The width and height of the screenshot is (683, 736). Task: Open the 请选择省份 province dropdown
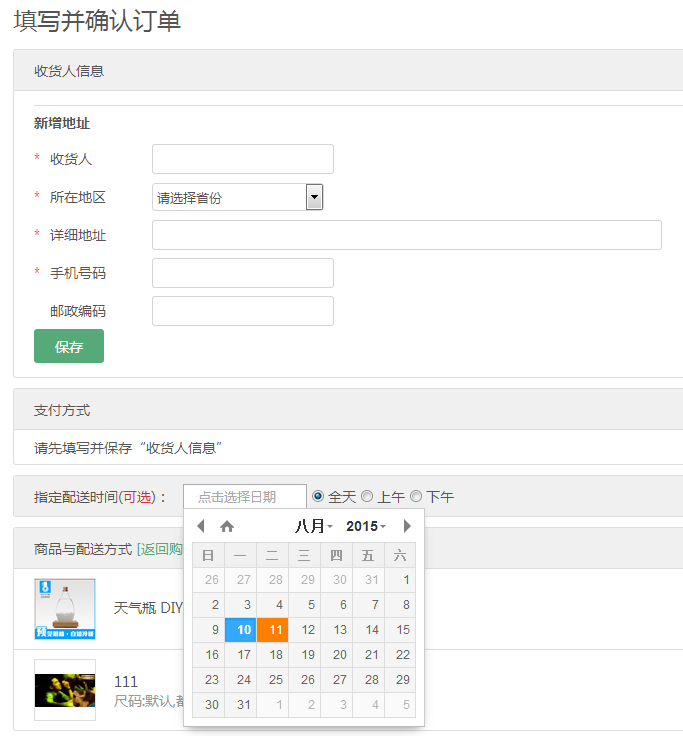coord(238,197)
